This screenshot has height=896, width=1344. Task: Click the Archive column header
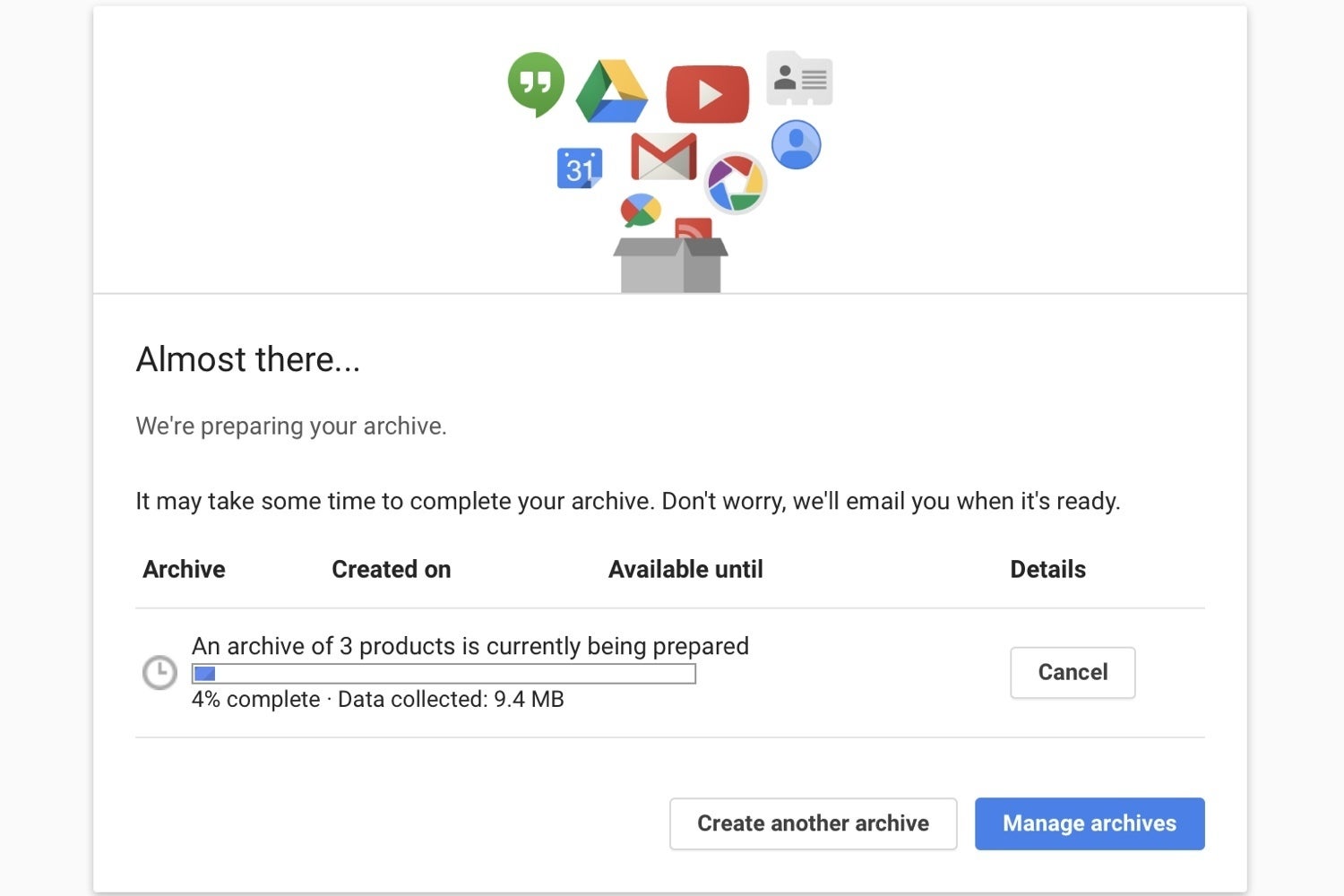pos(184,570)
